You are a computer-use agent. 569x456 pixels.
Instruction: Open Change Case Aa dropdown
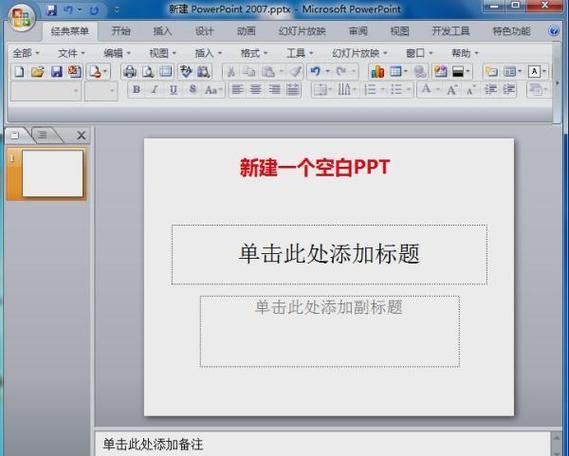[x=214, y=90]
